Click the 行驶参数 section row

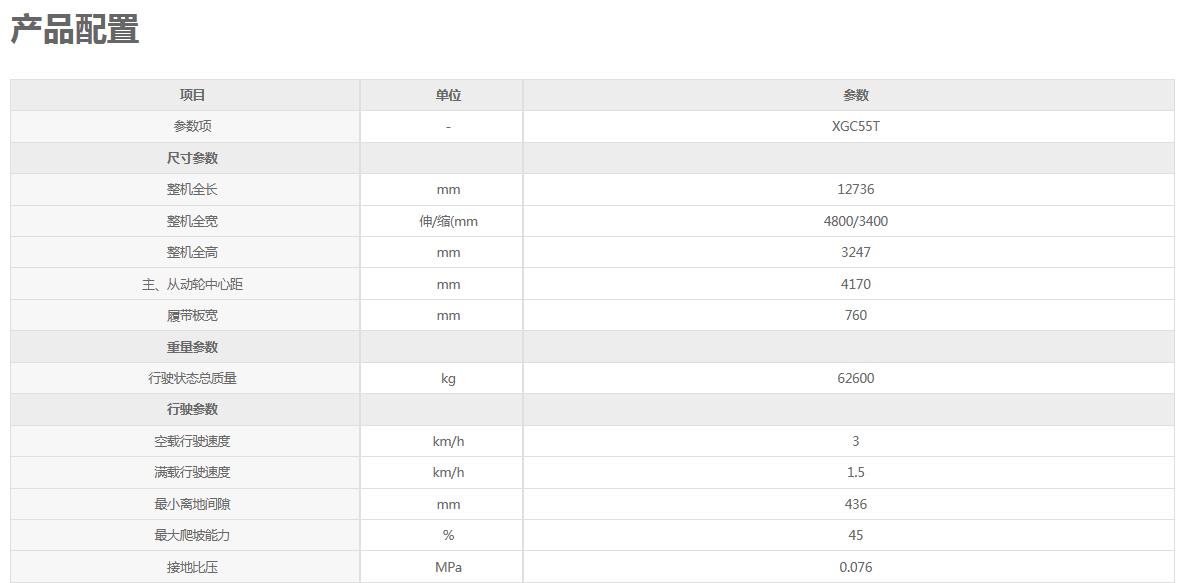point(592,409)
